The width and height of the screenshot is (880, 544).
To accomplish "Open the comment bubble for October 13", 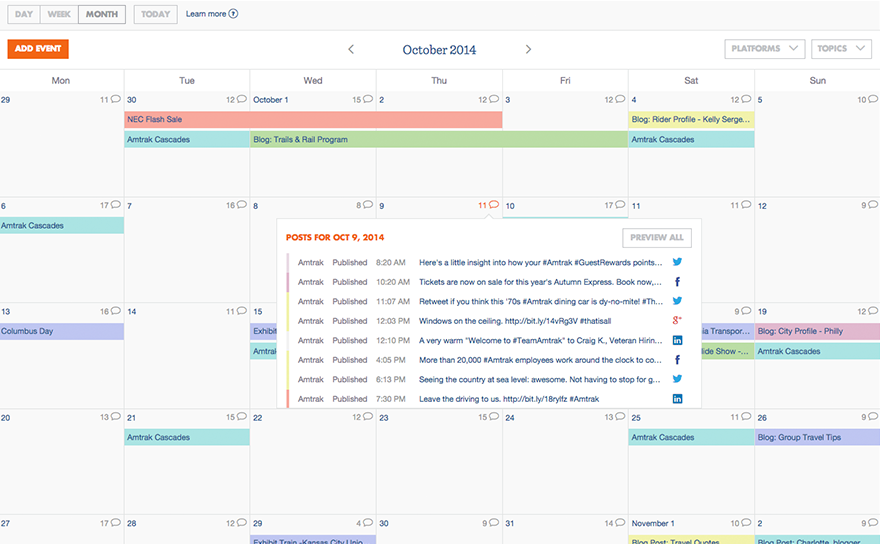I will [116, 310].
